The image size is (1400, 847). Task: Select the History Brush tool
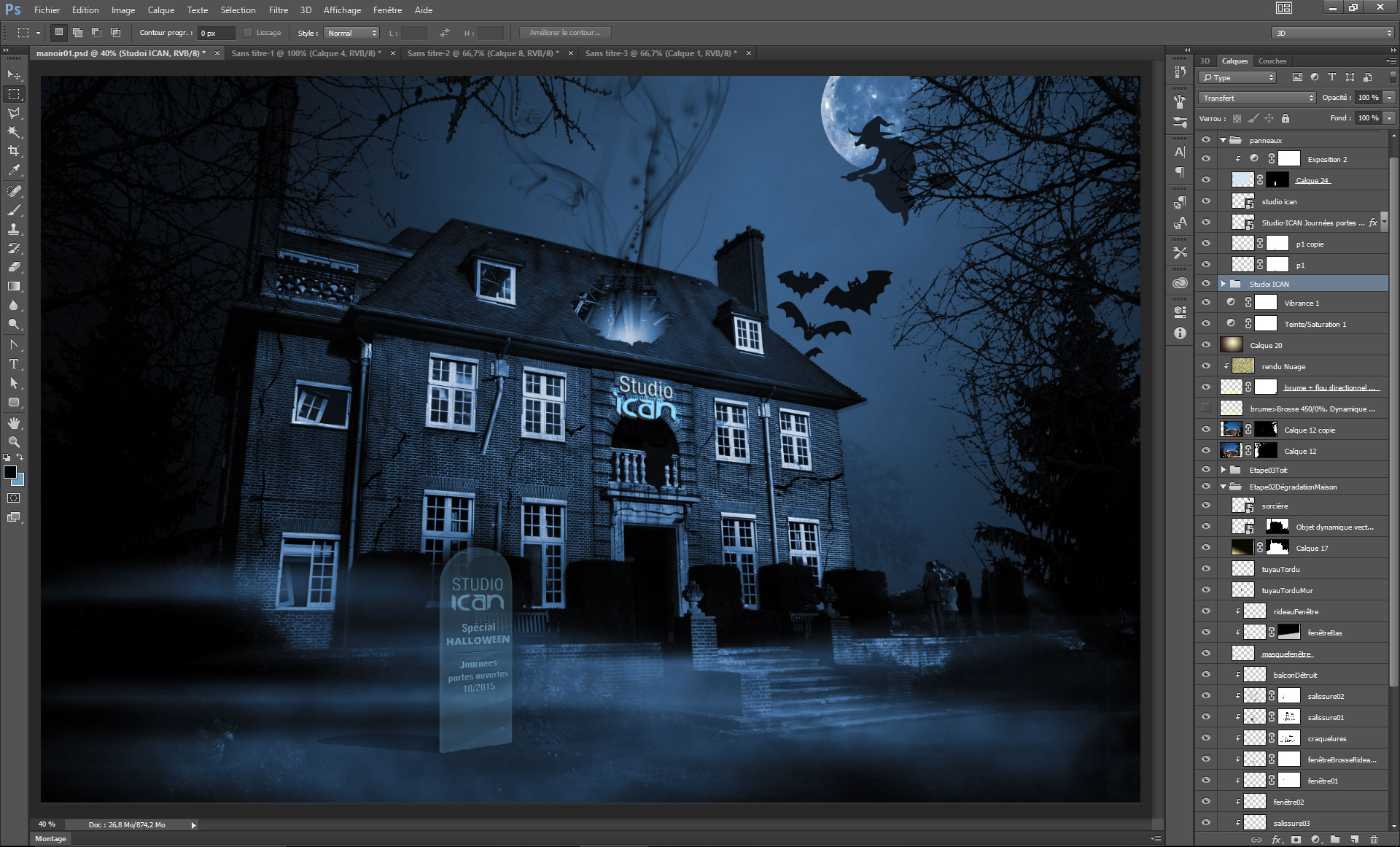pos(14,248)
